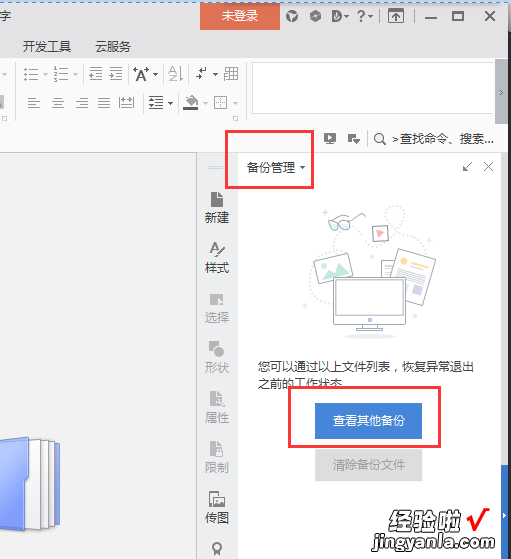Click the ribbon-badge icon below 传图
The image size is (511, 559).
[217, 549]
